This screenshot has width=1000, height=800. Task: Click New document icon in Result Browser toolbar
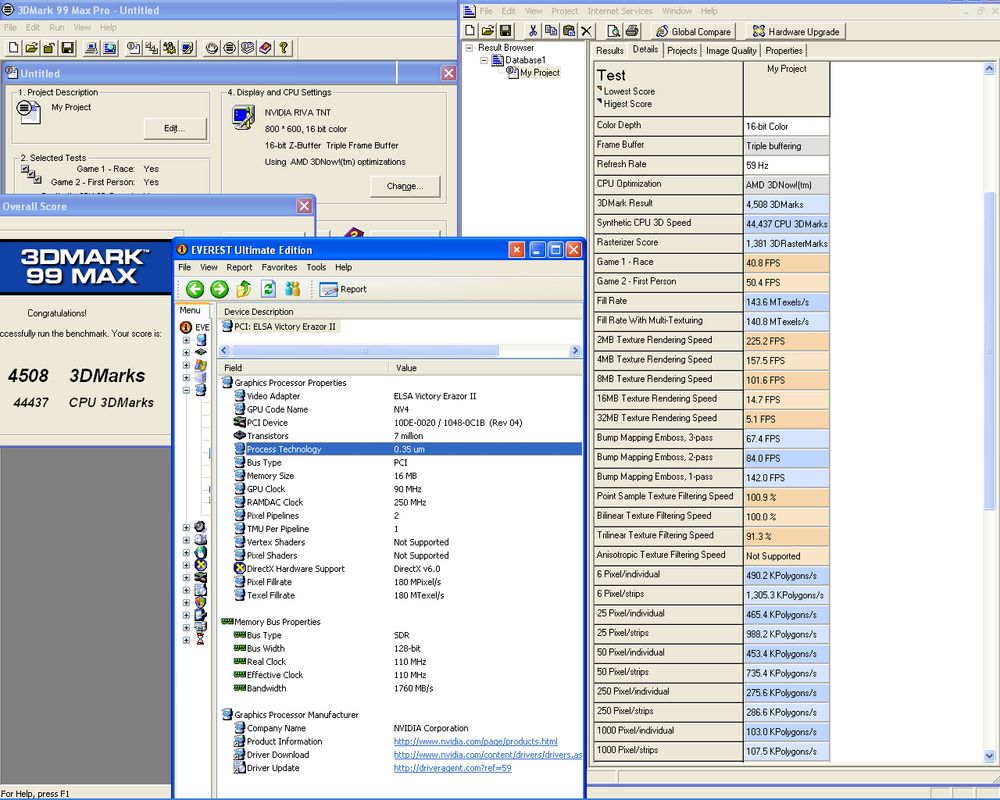tap(470, 31)
